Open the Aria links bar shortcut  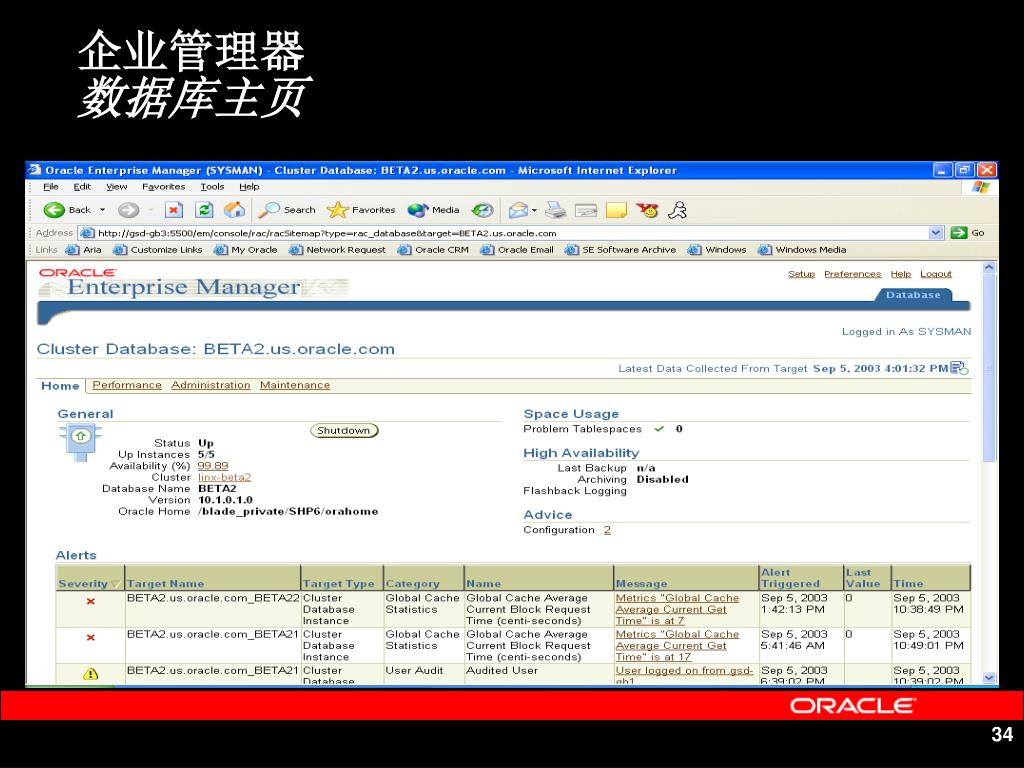[x=84, y=249]
